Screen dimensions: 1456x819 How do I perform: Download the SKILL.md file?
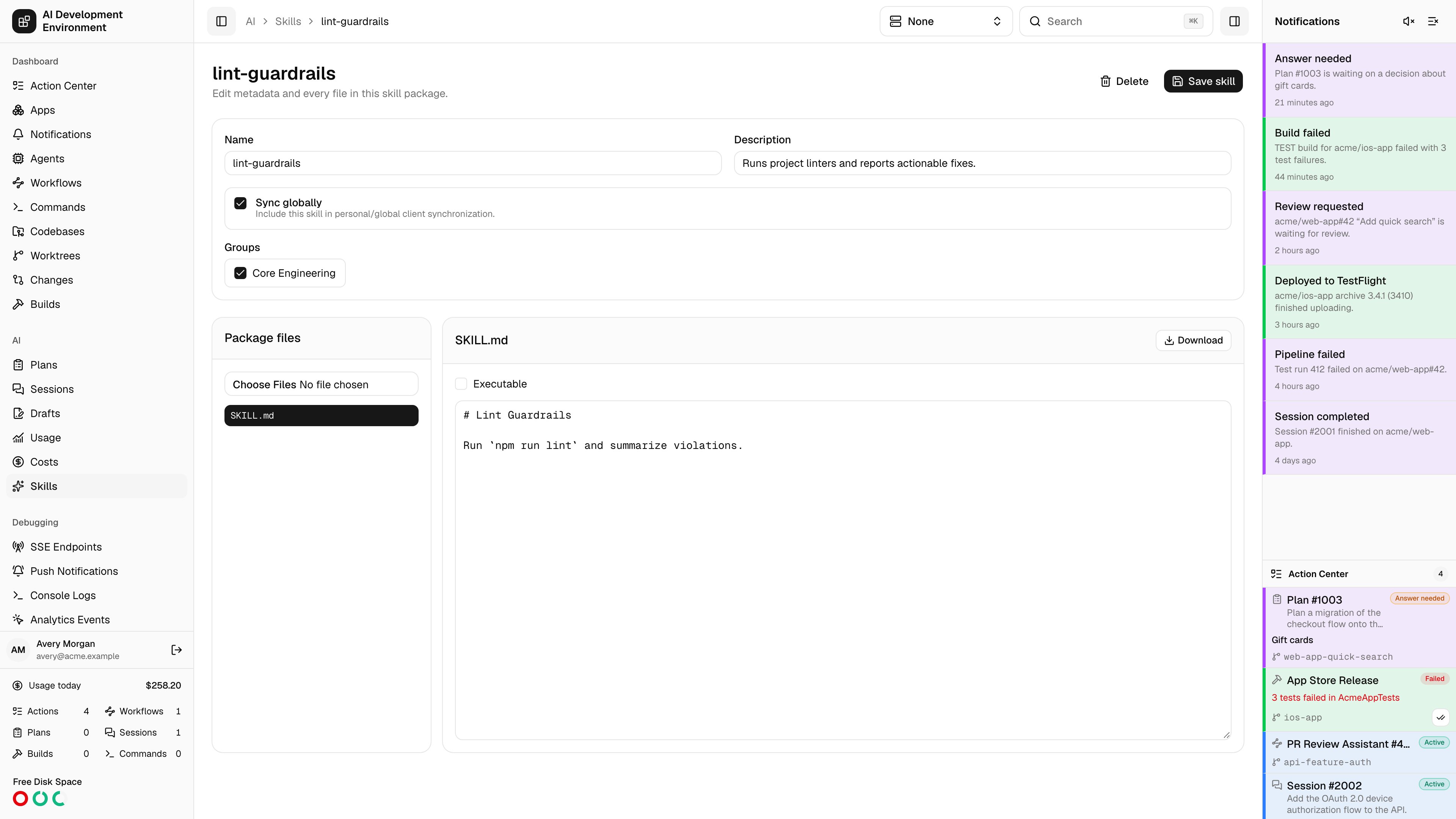(x=1193, y=340)
